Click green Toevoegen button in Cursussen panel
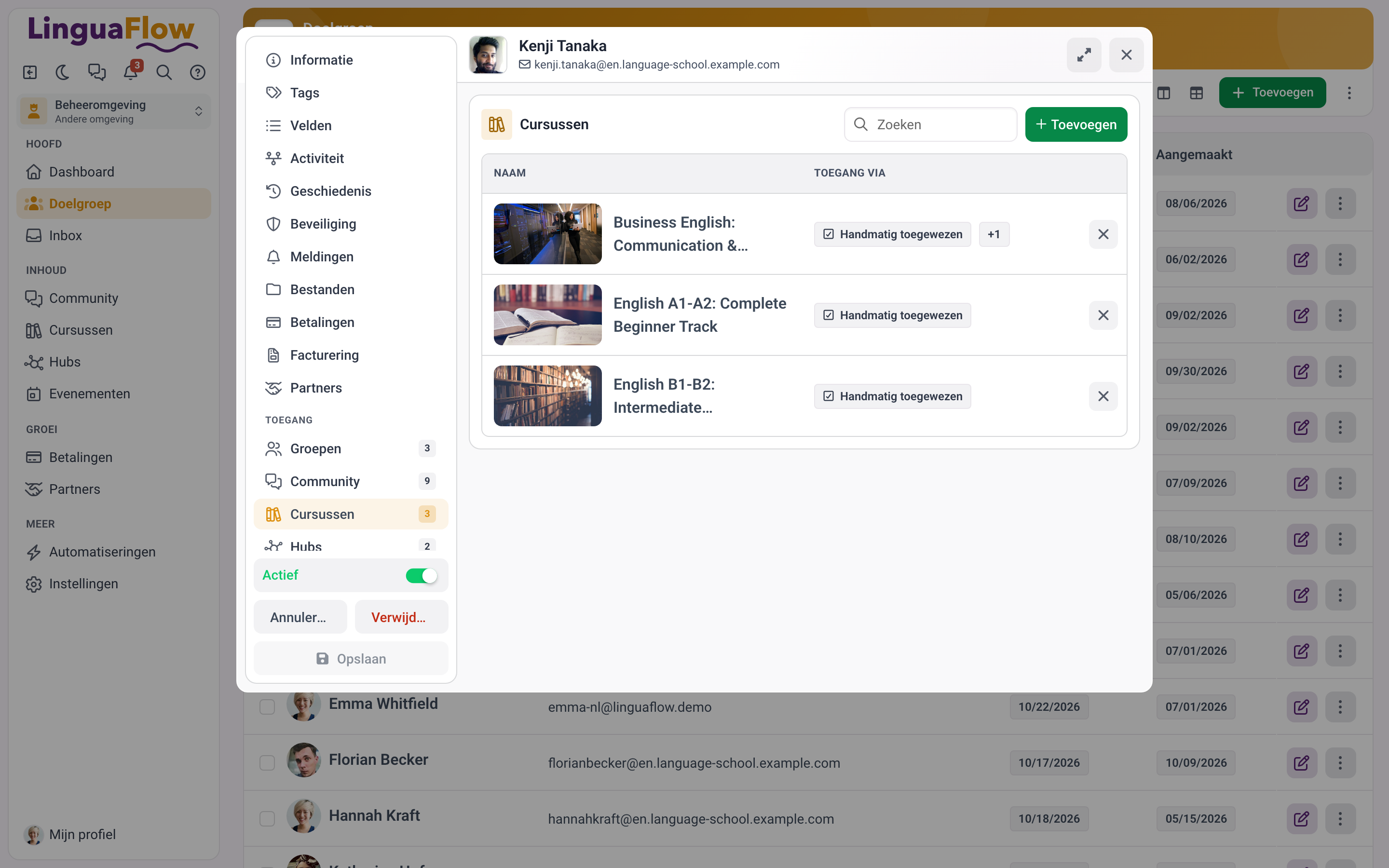Image resolution: width=1389 pixels, height=868 pixels. tap(1076, 124)
